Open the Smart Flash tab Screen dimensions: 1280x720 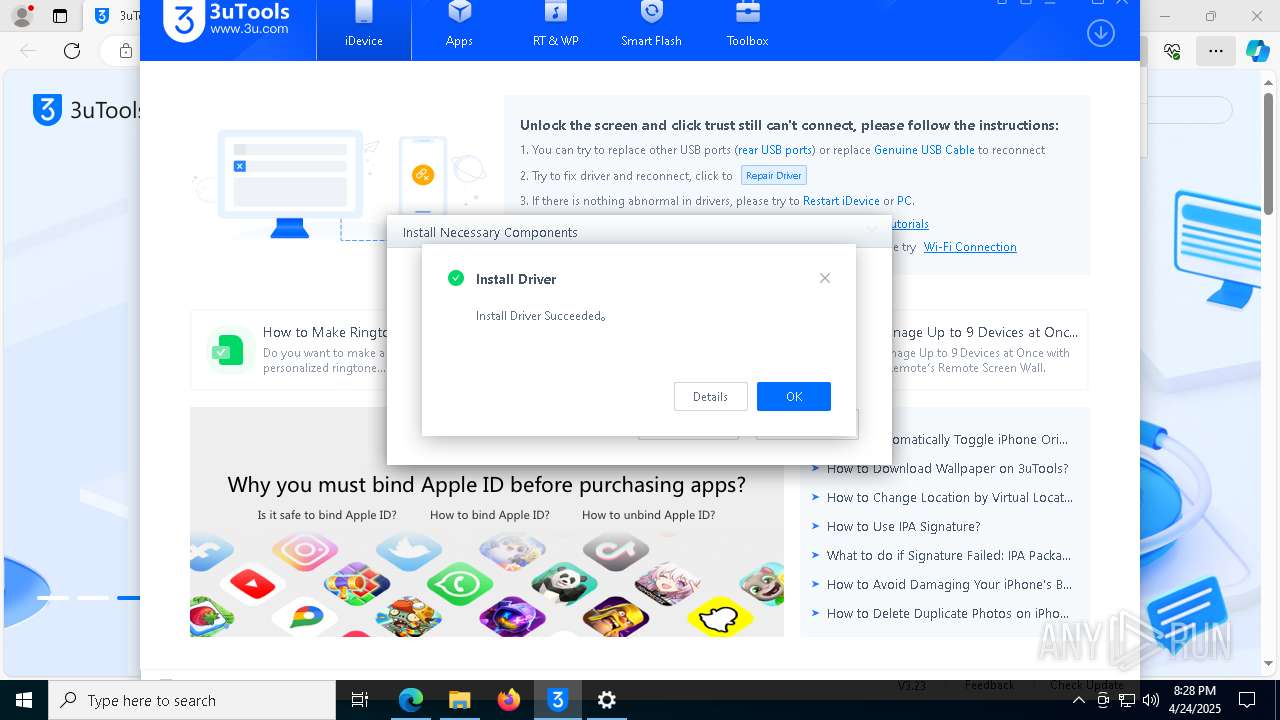651,29
